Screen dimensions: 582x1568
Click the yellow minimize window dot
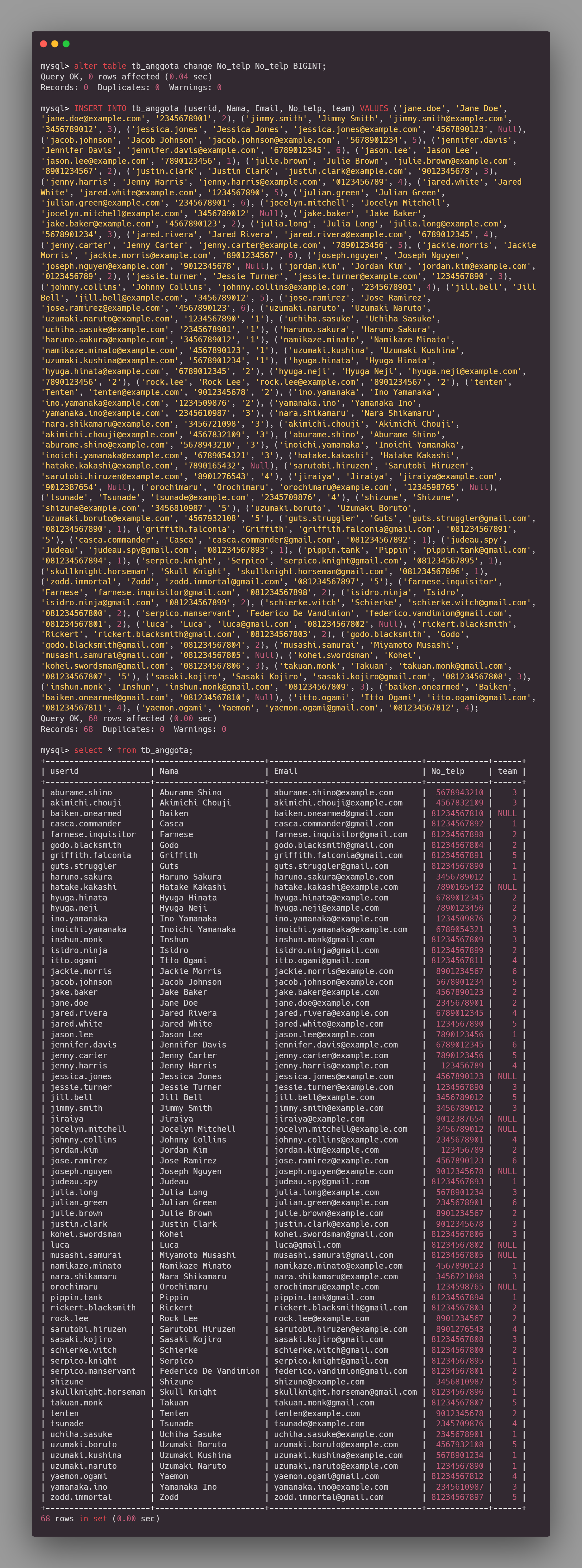(x=55, y=44)
